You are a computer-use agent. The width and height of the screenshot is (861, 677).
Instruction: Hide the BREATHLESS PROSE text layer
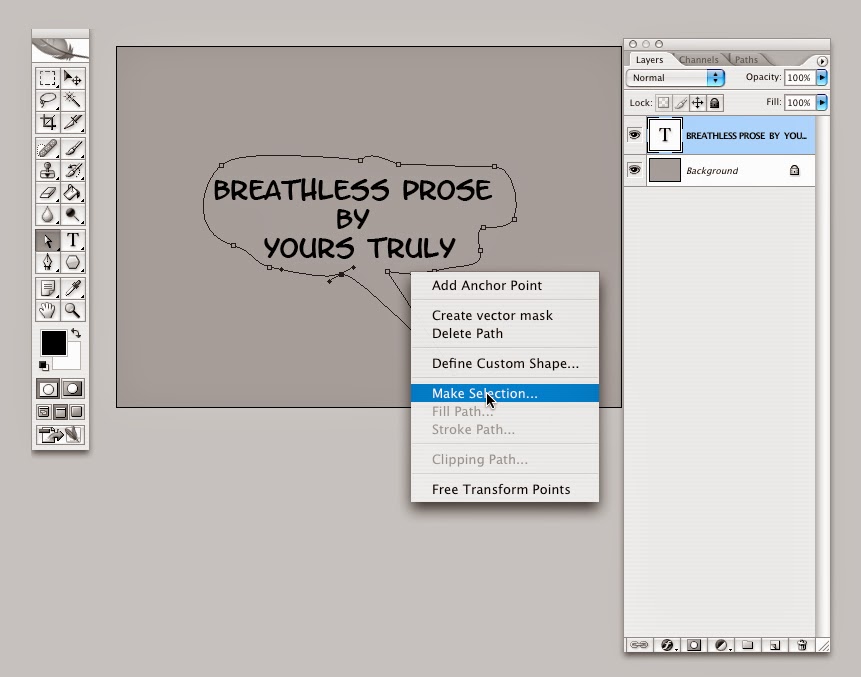click(635, 135)
